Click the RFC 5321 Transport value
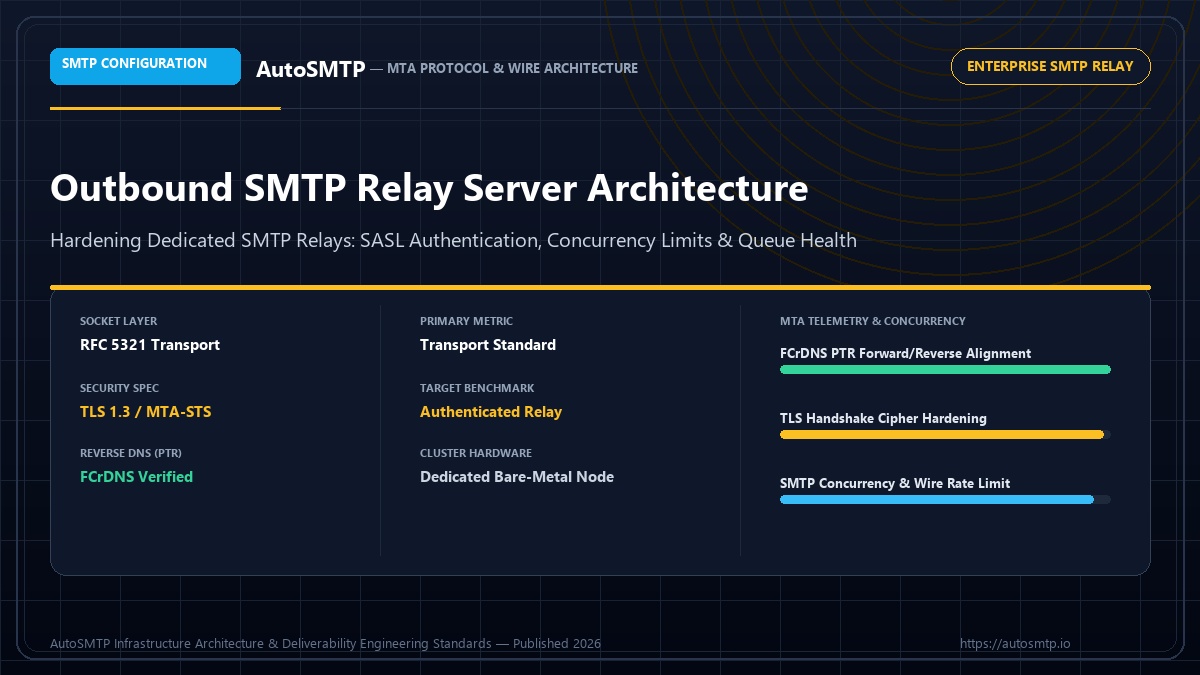 (150, 345)
